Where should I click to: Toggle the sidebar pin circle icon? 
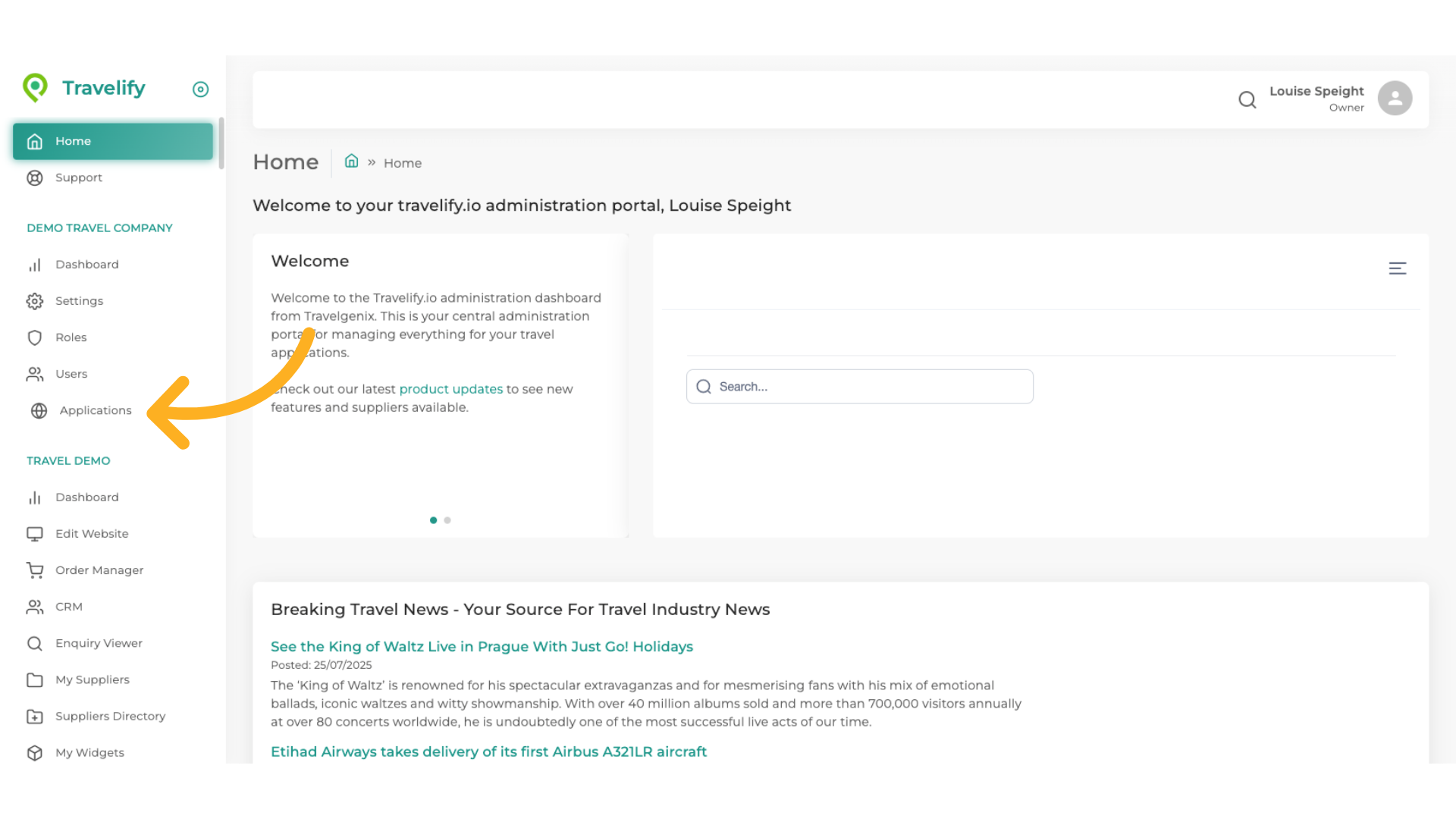(x=200, y=89)
